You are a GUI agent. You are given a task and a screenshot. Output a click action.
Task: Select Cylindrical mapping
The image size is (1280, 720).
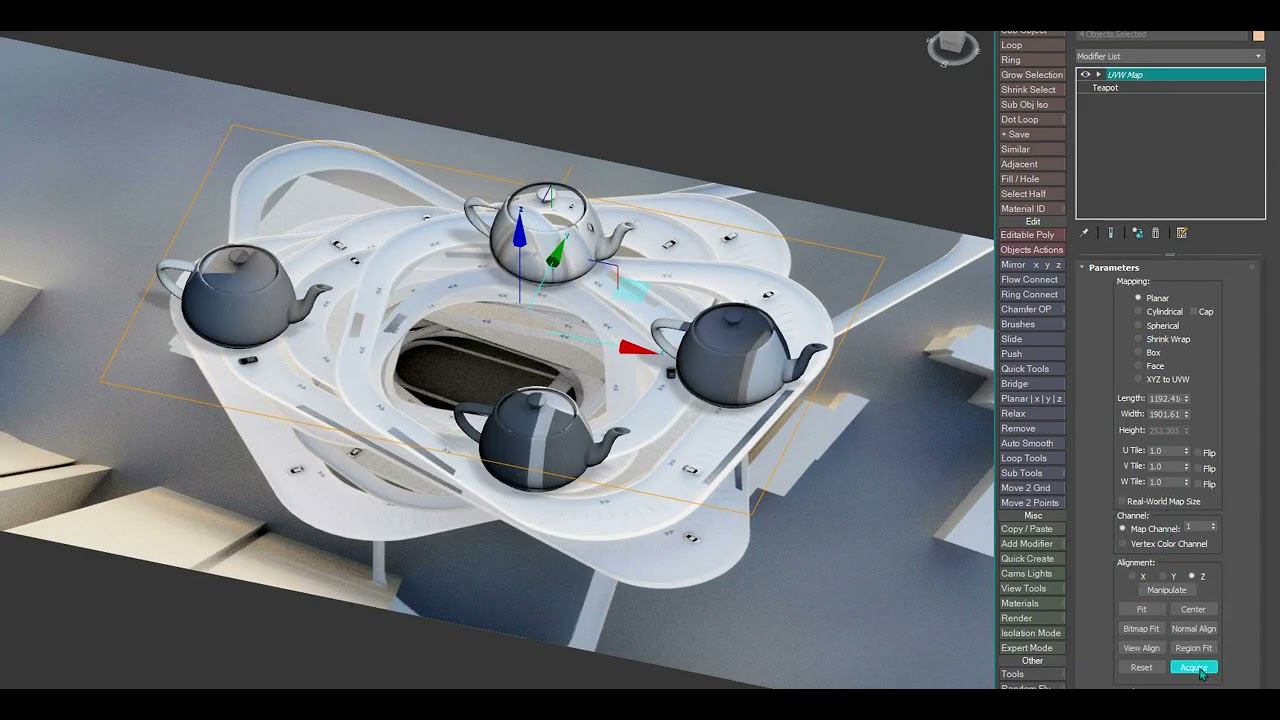1138,311
